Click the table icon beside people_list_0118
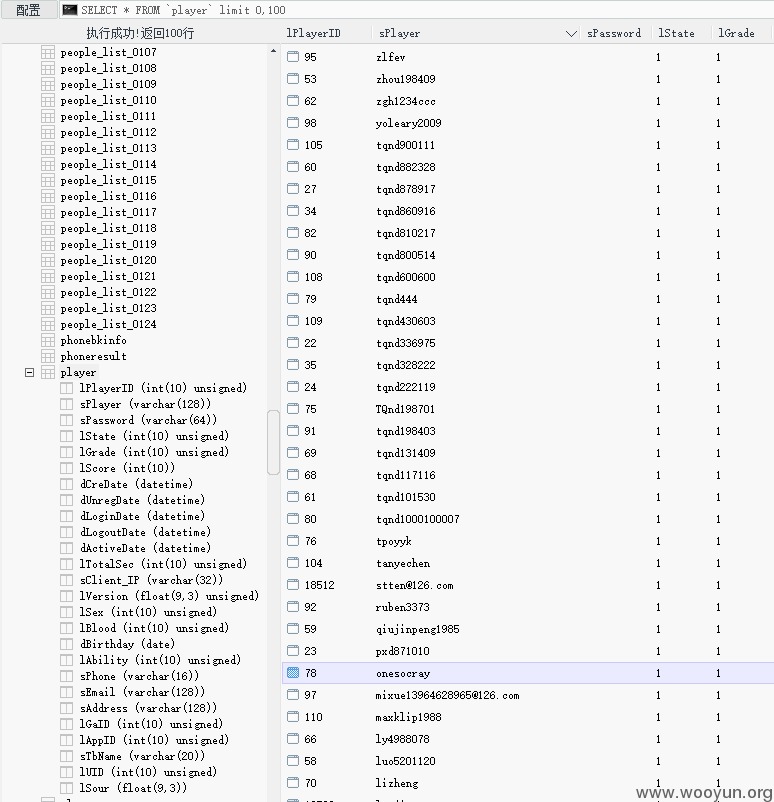The image size is (774, 802). click(48, 229)
